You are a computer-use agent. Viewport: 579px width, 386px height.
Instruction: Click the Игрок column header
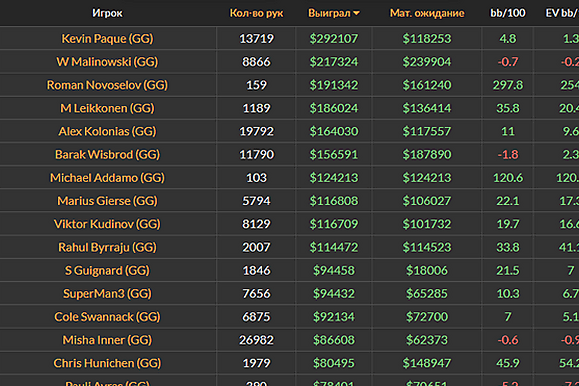pyautogui.click(x=107, y=13)
